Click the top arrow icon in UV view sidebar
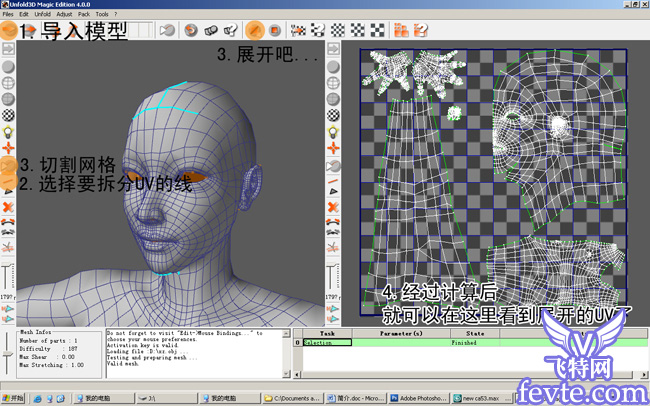Image resolution: width=650 pixels, height=406 pixels. tap(333, 49)
